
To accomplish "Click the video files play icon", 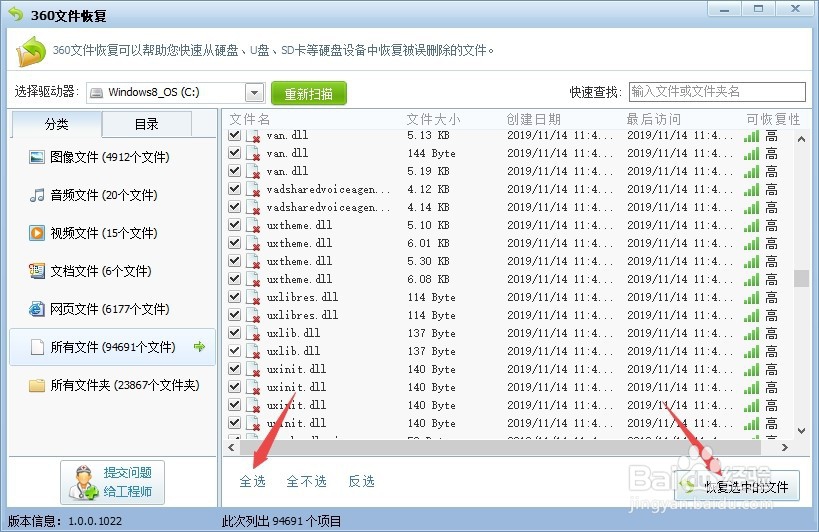I will pos(37,233).
